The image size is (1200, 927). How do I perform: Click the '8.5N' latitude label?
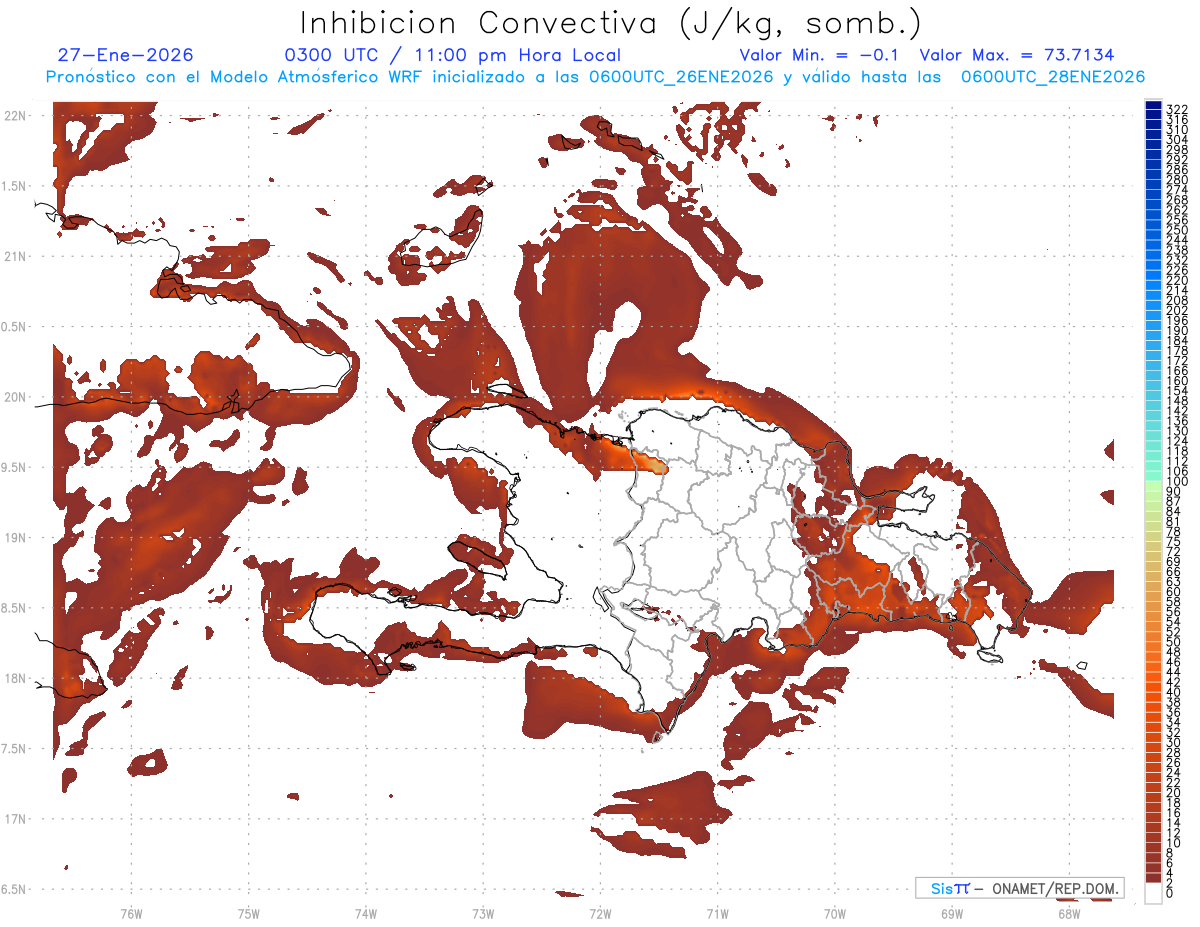[x=15, y=608]
